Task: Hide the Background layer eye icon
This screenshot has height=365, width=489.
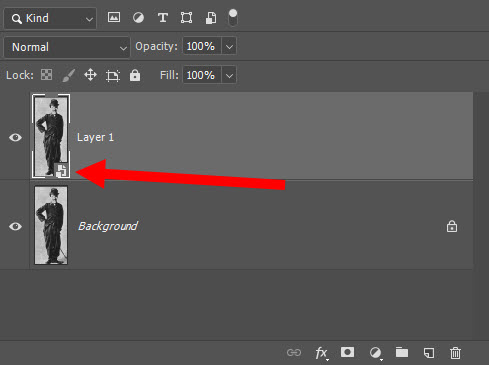Action: tap(15, 226)
